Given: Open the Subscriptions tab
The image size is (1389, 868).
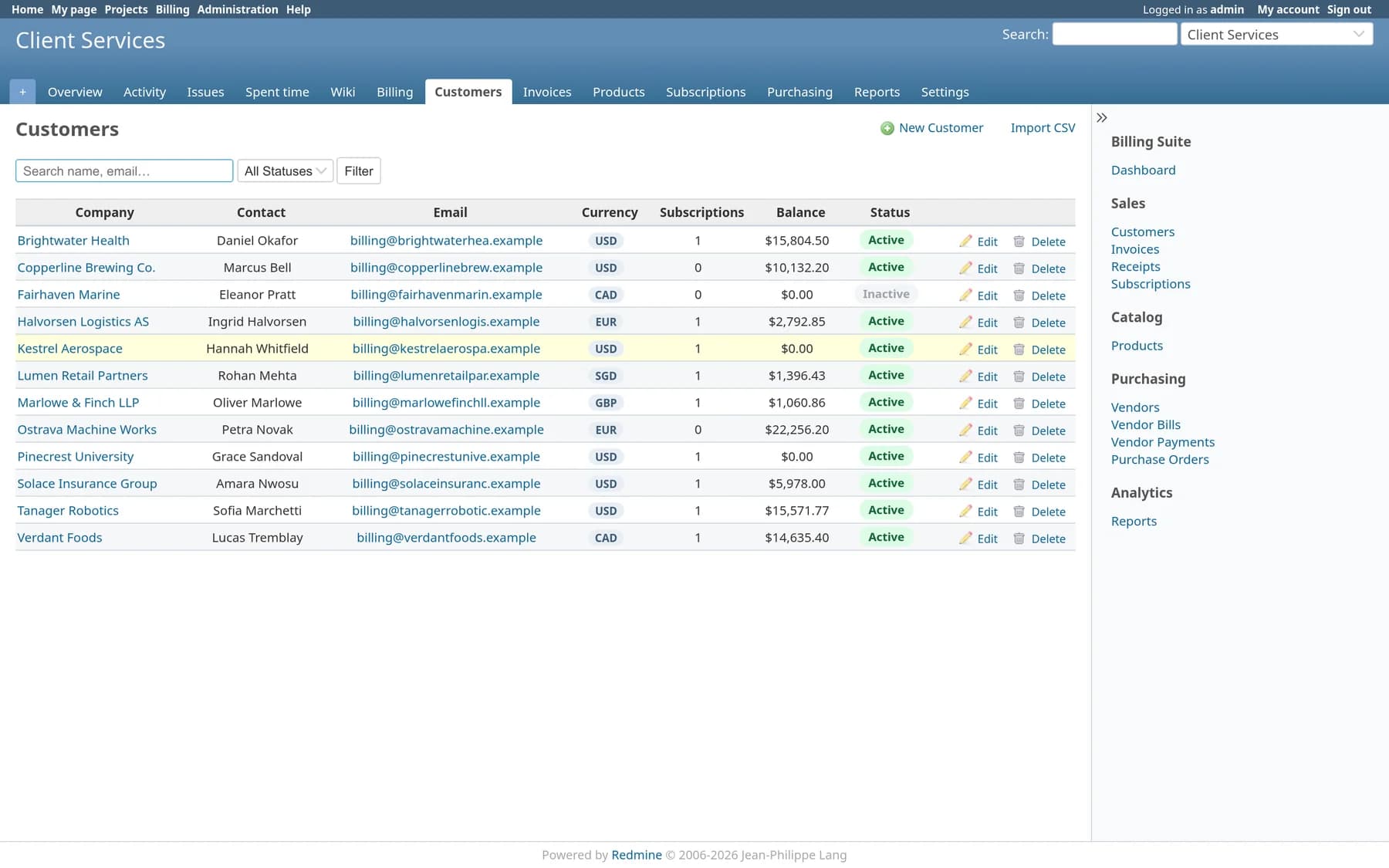Looking at the screenshot, I should [705, 92].
